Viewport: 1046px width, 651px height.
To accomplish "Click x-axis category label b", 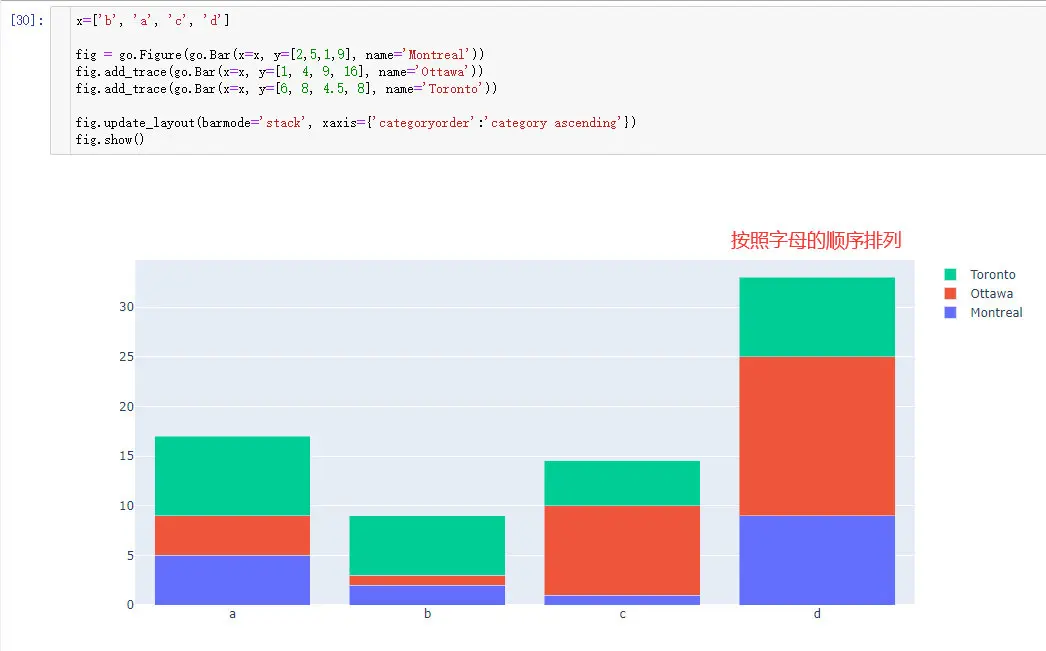I will coord(427,614).
